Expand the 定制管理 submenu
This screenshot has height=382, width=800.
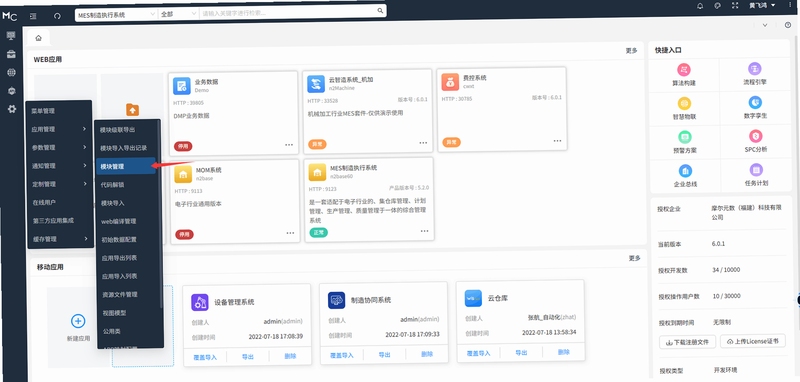59,184
